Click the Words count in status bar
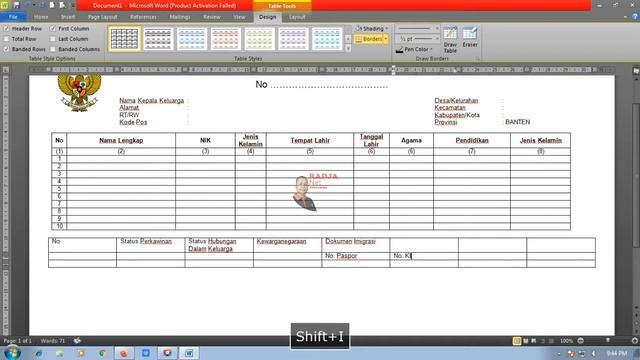 [x=53, y=340]
